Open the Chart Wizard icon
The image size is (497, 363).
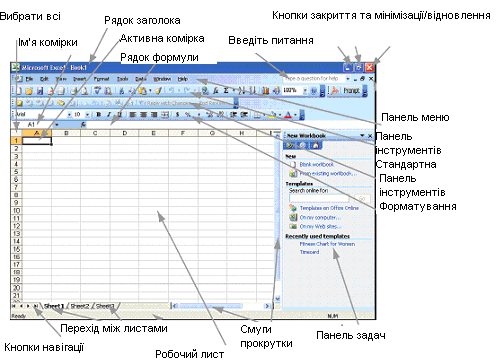click(266, 91)
